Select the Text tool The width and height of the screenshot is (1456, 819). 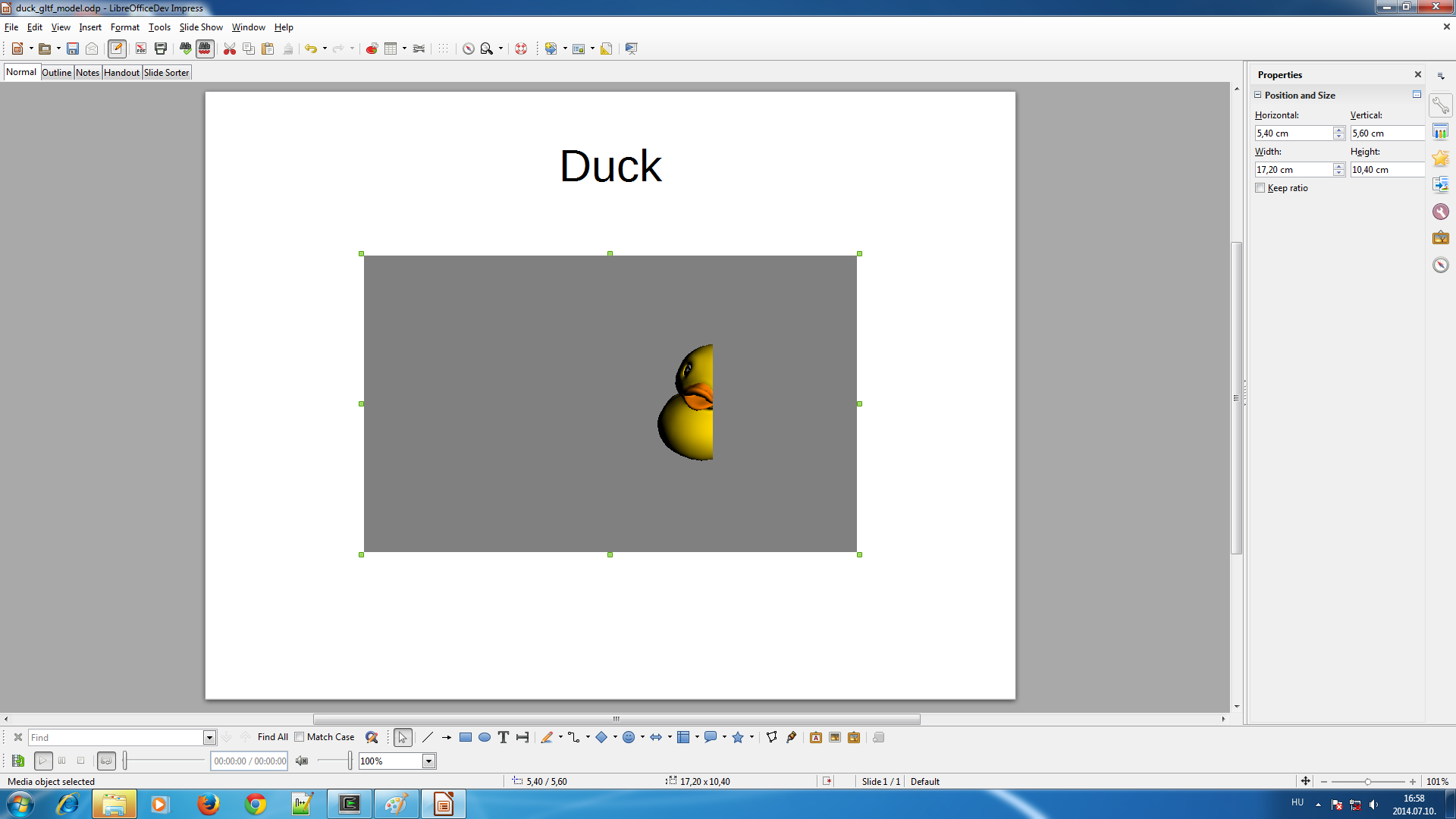pyautogui.click(x=503, y=737)
